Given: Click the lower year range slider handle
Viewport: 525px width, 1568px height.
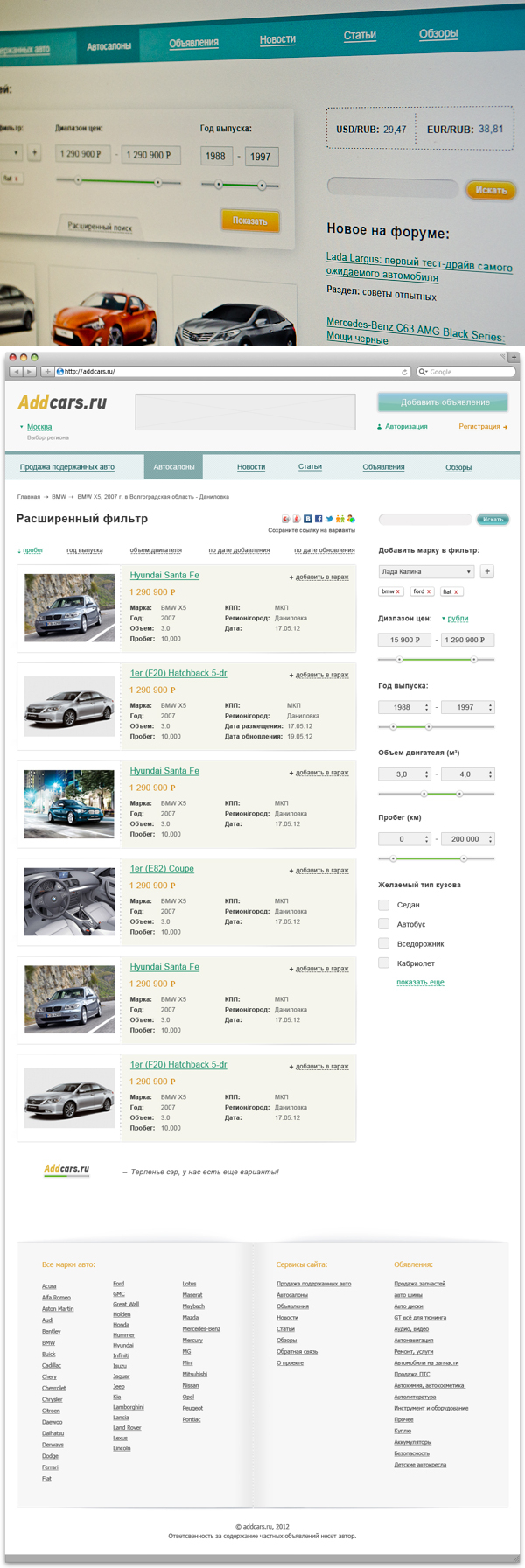Looking at the screenshot, I should (393, 726).
